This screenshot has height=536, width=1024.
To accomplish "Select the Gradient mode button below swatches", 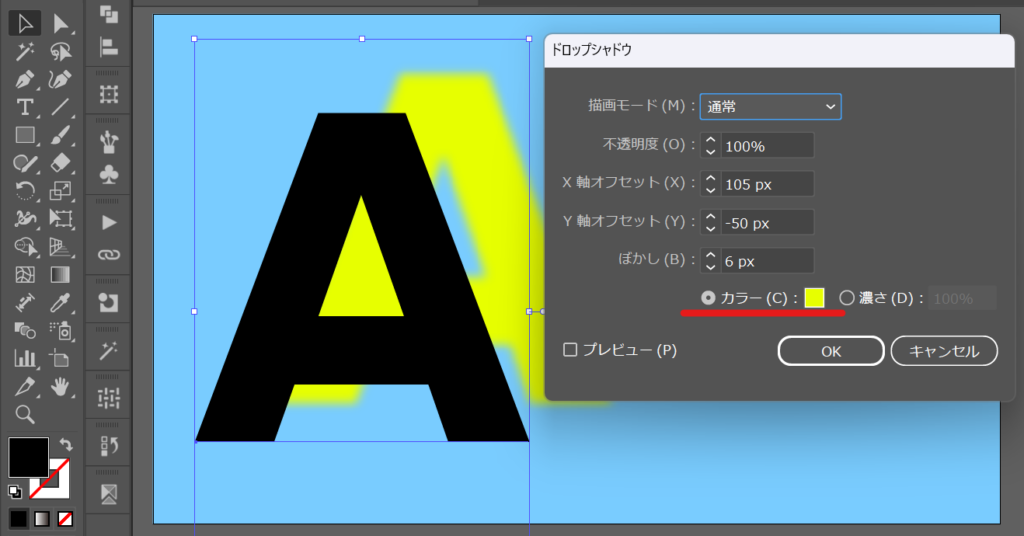I will click(42, 519).
